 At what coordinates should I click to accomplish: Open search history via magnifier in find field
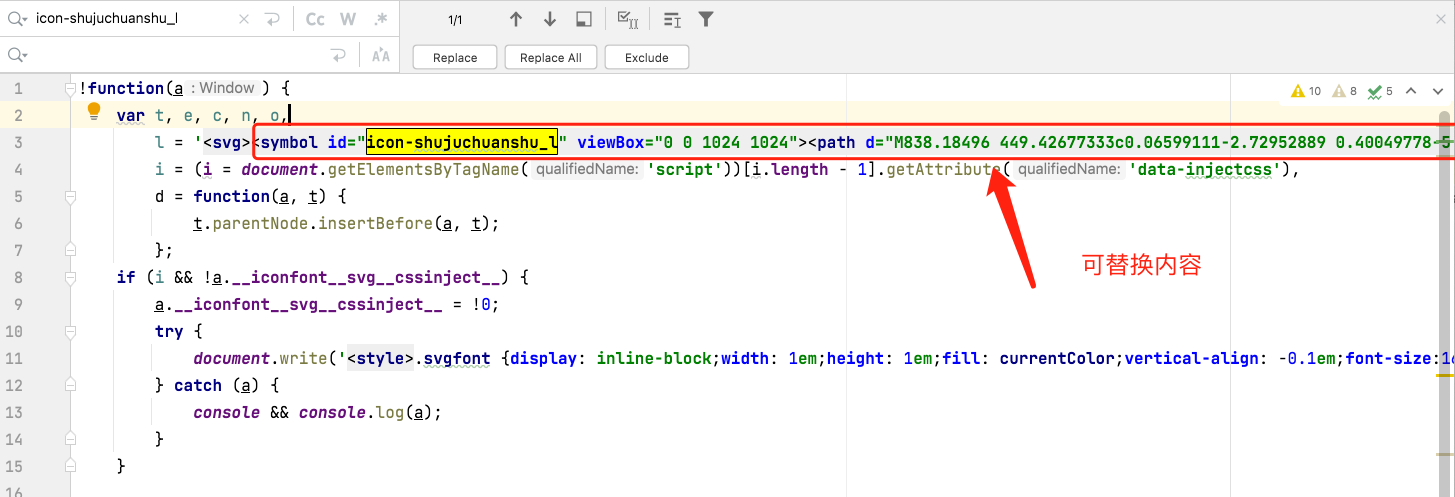pos(17,19)
